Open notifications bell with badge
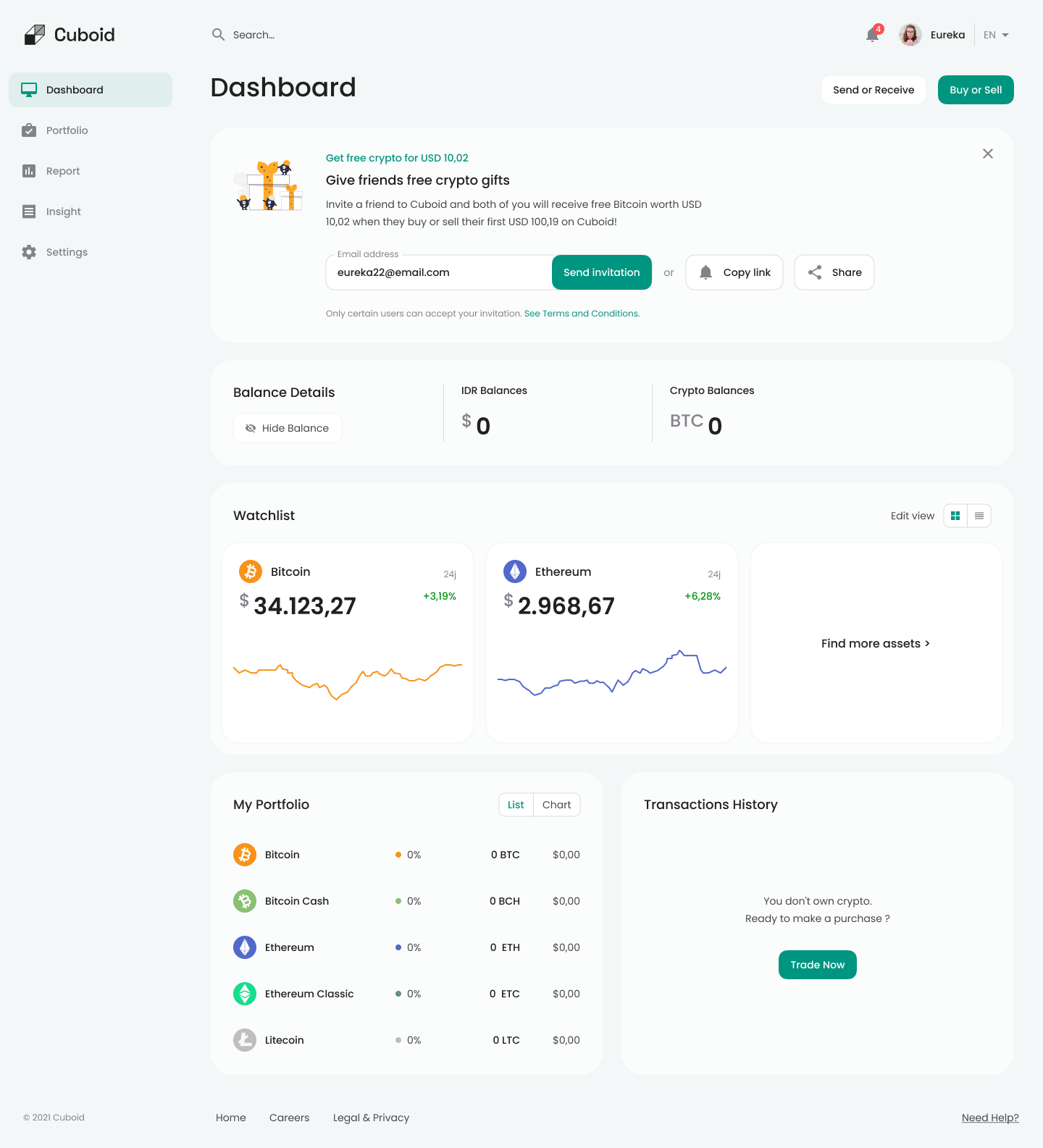The width and height of the screenshot is (1043, 1148). point(874,34)
